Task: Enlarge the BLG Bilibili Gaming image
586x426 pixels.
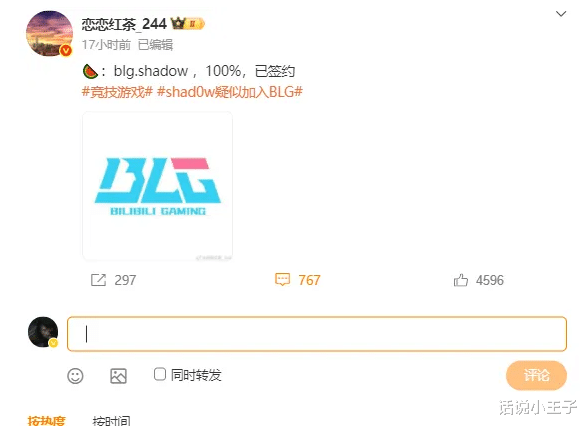Action: click(x=157, y=186)
